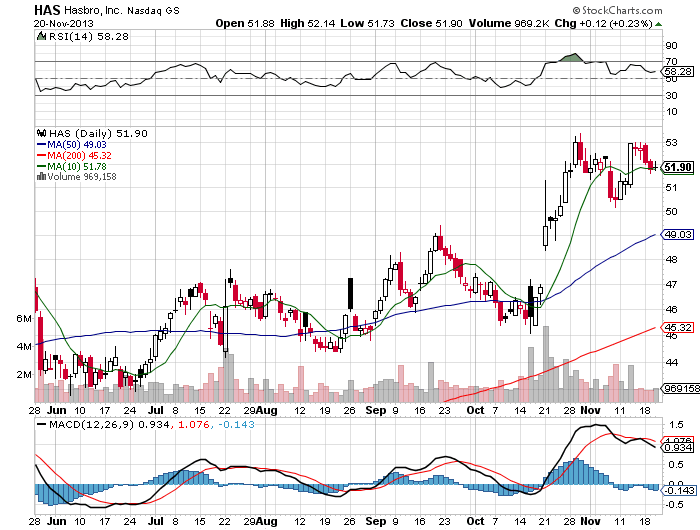Click the 70 overbought level on RSI axis
This screenshot has width=700, height=530.
coord(671,62)
